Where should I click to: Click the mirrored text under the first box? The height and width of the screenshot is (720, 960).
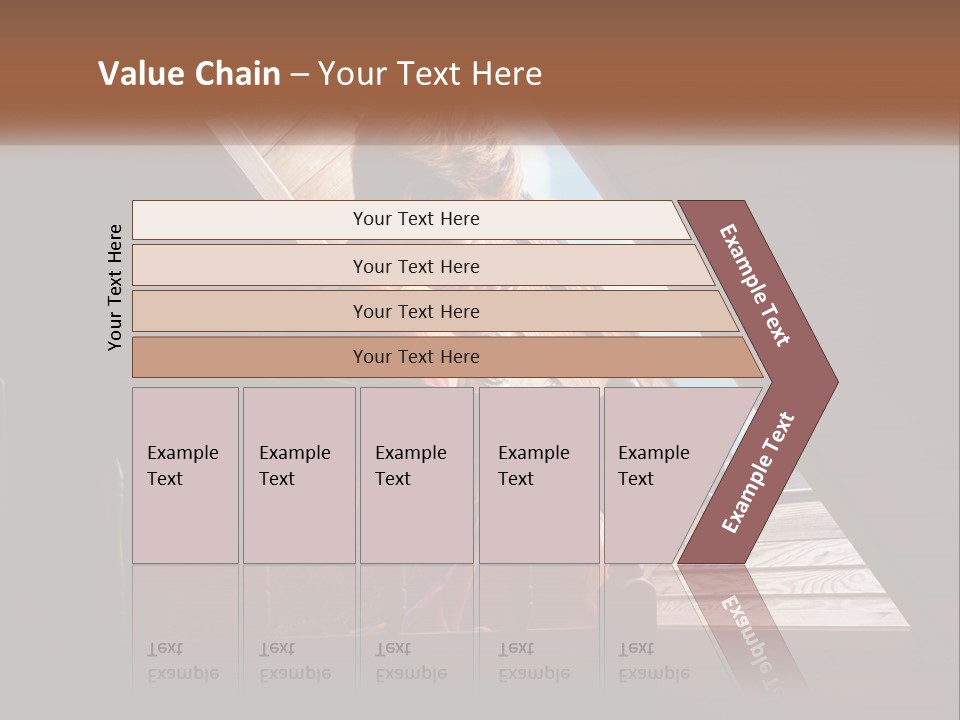182,661
